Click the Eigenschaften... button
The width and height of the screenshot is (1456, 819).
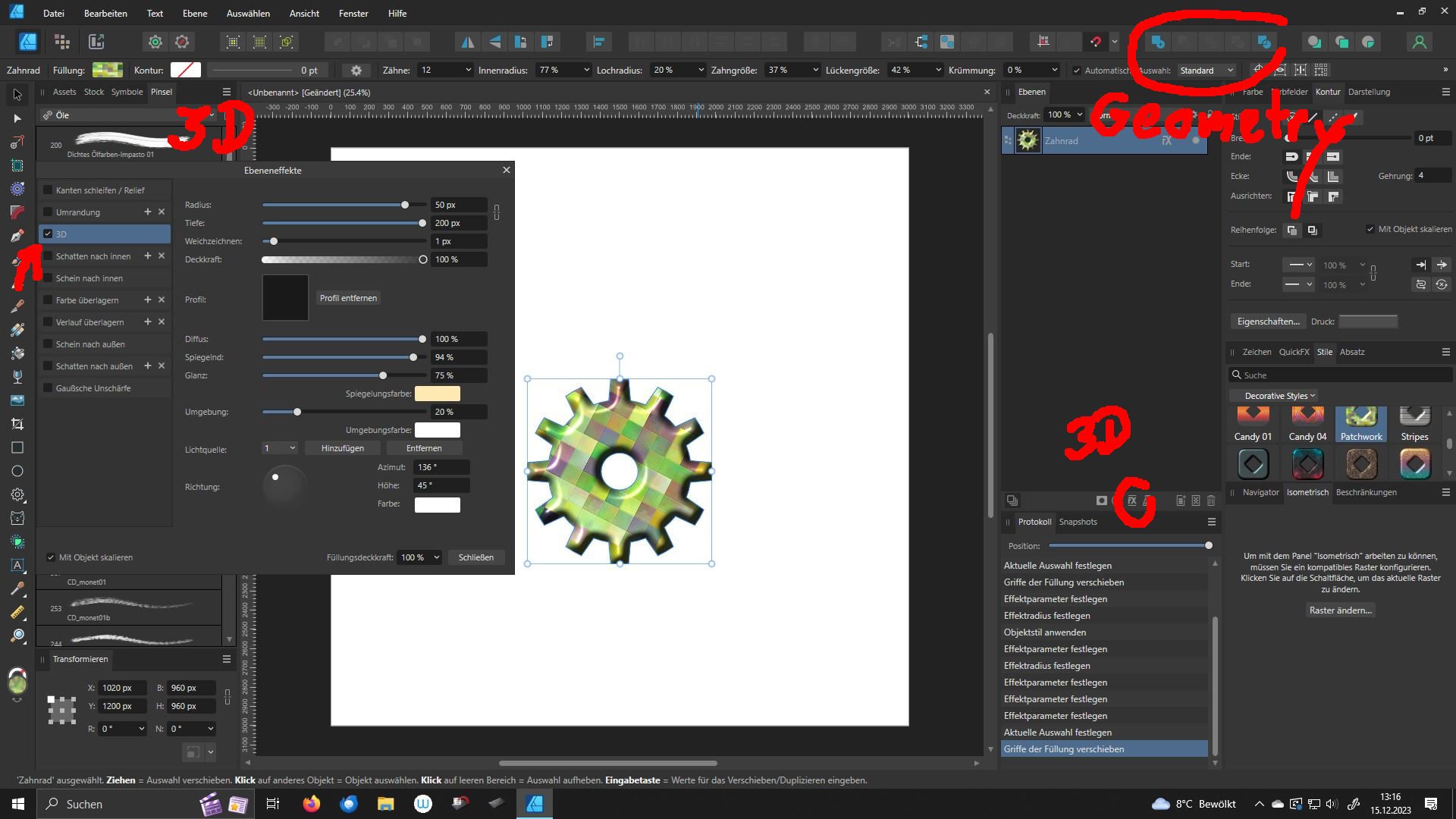tap(1268, 322)
